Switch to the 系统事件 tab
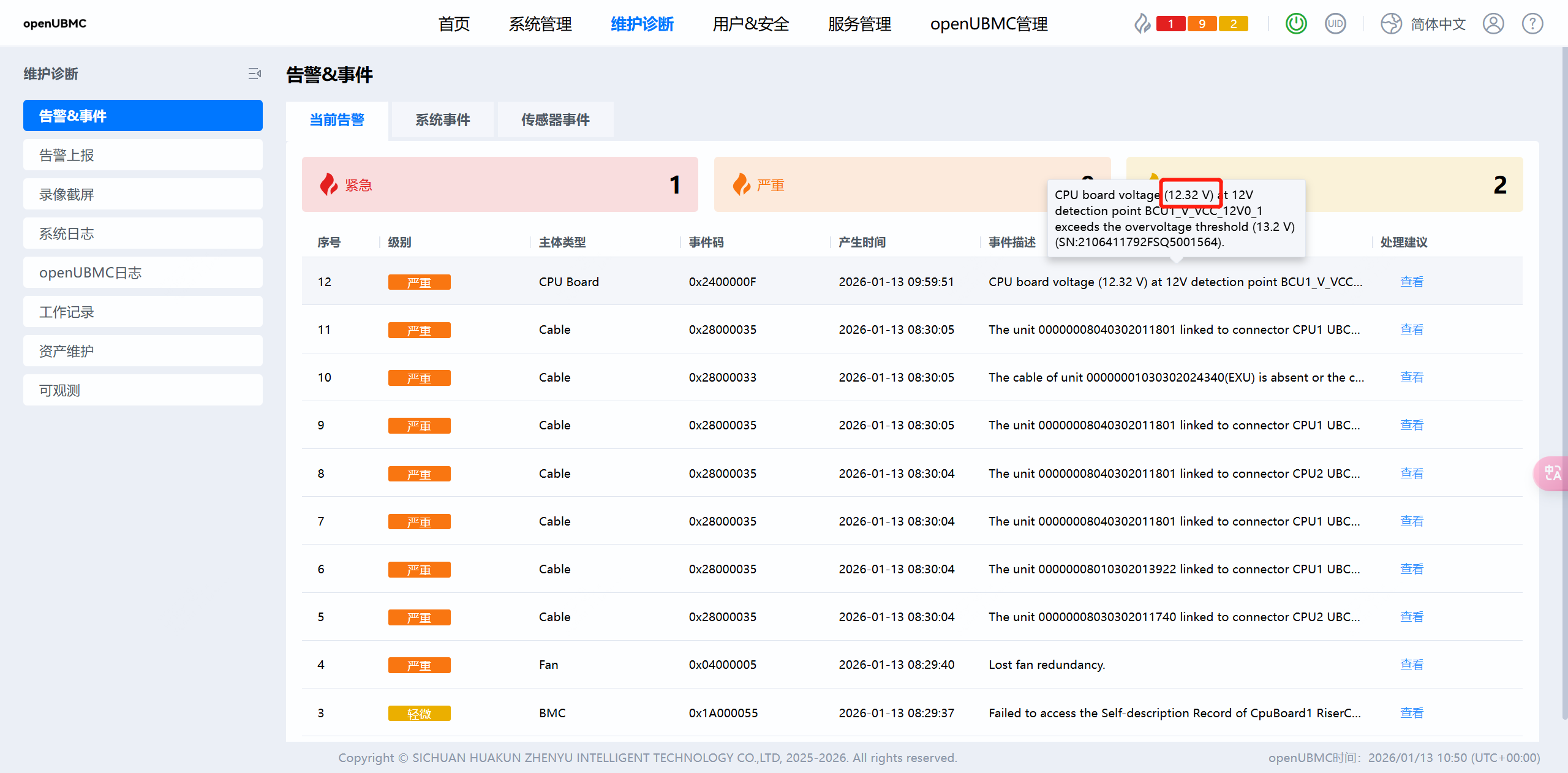This screenshot has height=773, width=1568. [x=442, y=120]
